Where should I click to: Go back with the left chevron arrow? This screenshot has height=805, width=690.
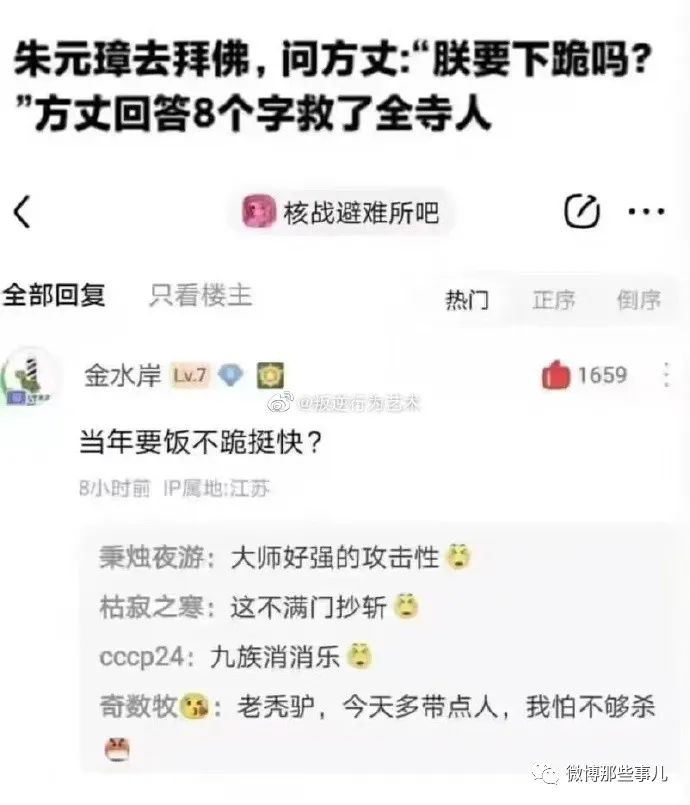click(22, 212)
